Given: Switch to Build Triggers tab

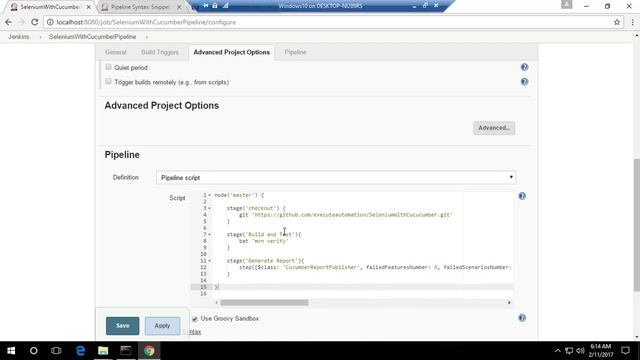Looking at the screenshot, I should tap(160, 52).
